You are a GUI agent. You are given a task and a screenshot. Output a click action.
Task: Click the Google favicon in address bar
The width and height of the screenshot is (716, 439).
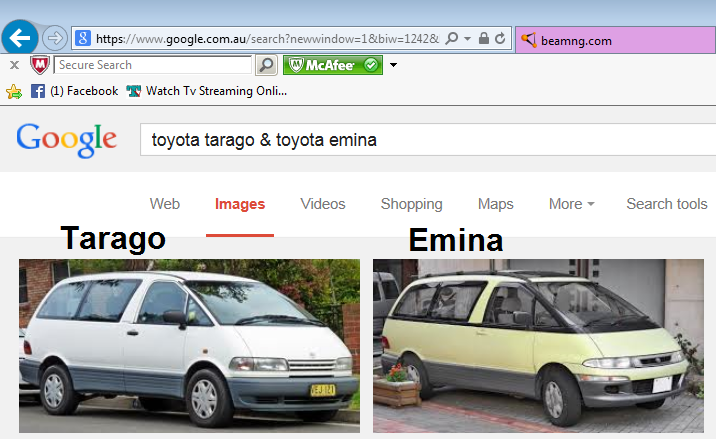[x=83, y=38]
